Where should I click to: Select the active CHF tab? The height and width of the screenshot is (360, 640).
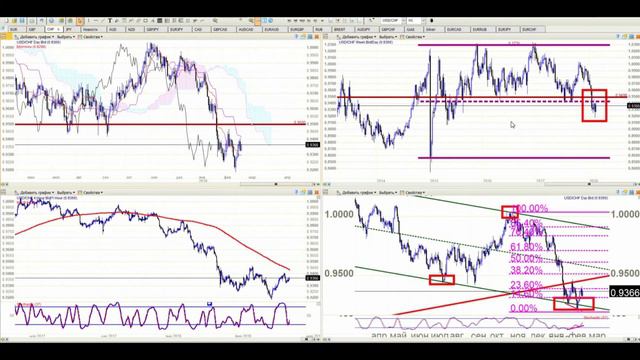tap(53, 29)
